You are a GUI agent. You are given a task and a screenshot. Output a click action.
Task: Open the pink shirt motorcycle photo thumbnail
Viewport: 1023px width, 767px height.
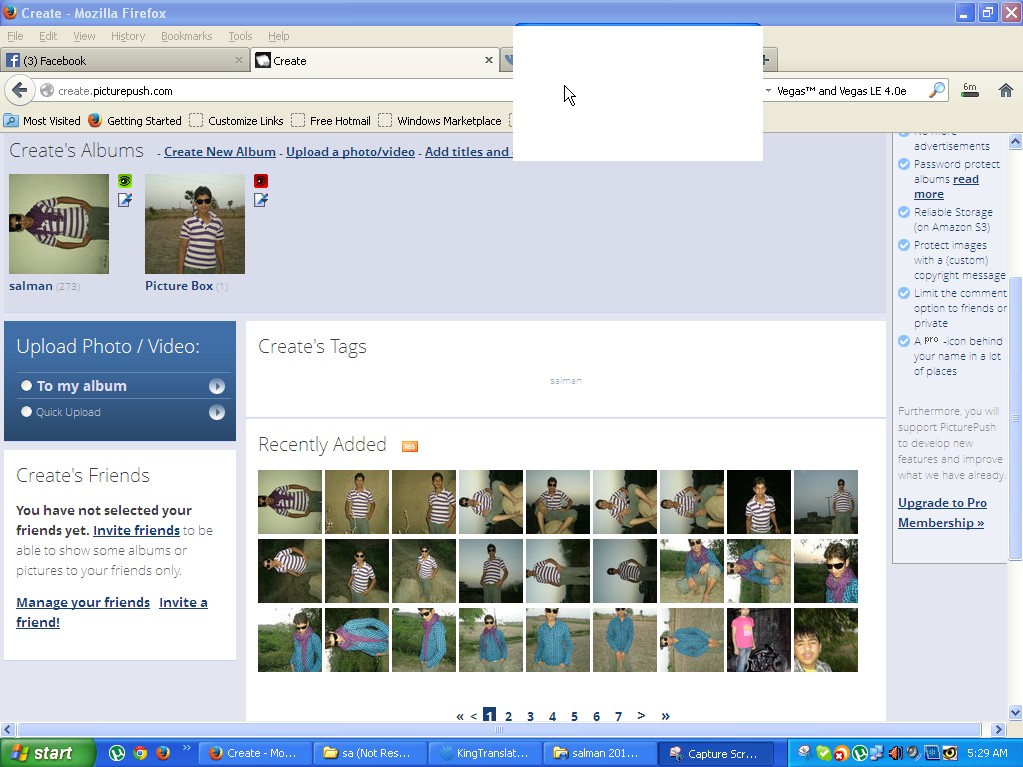pos(759,640)
